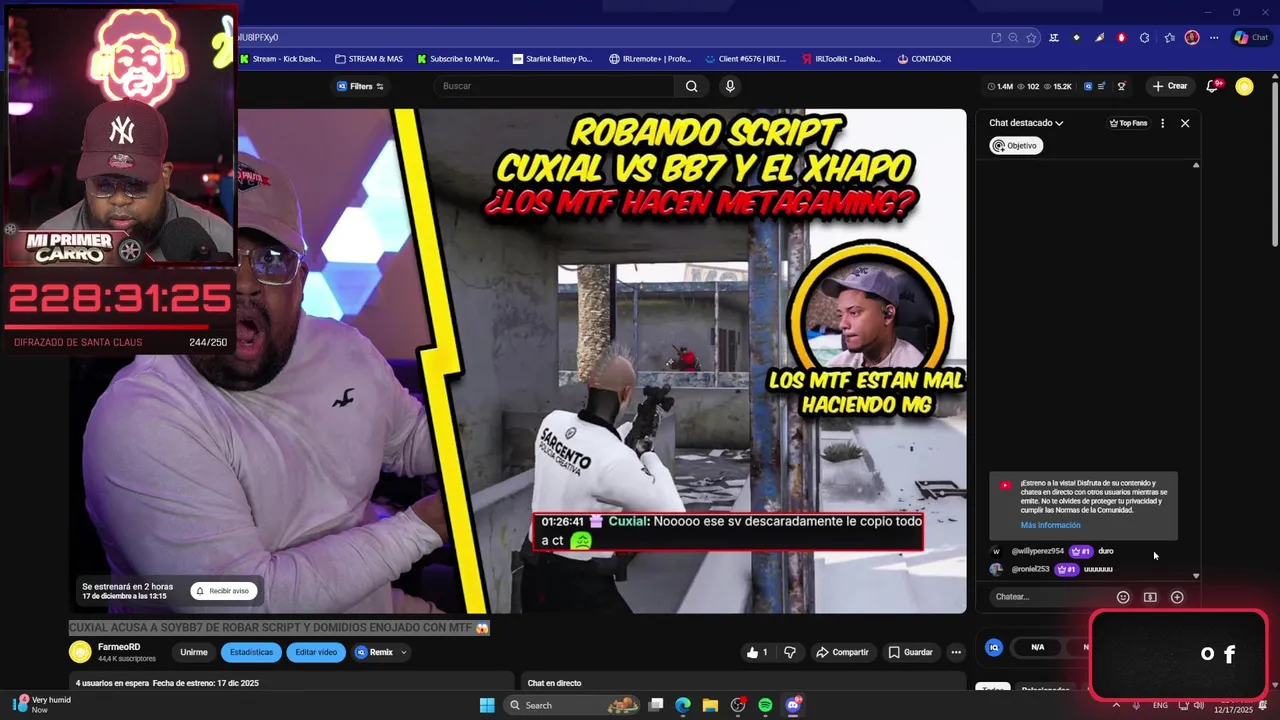Click the vidIQ stats 1.4M counter

tap(999, 87)
